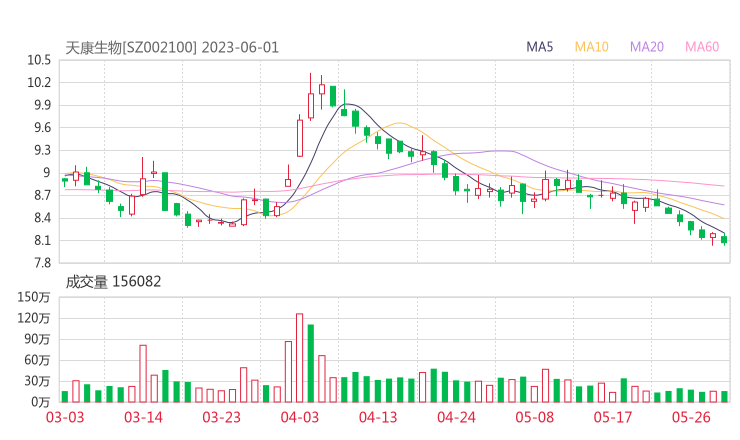This screenshot has width=740, height=440.
Task: Click the 10.5 price axis label
Action: pyautogui.click(x=39, y=60)
